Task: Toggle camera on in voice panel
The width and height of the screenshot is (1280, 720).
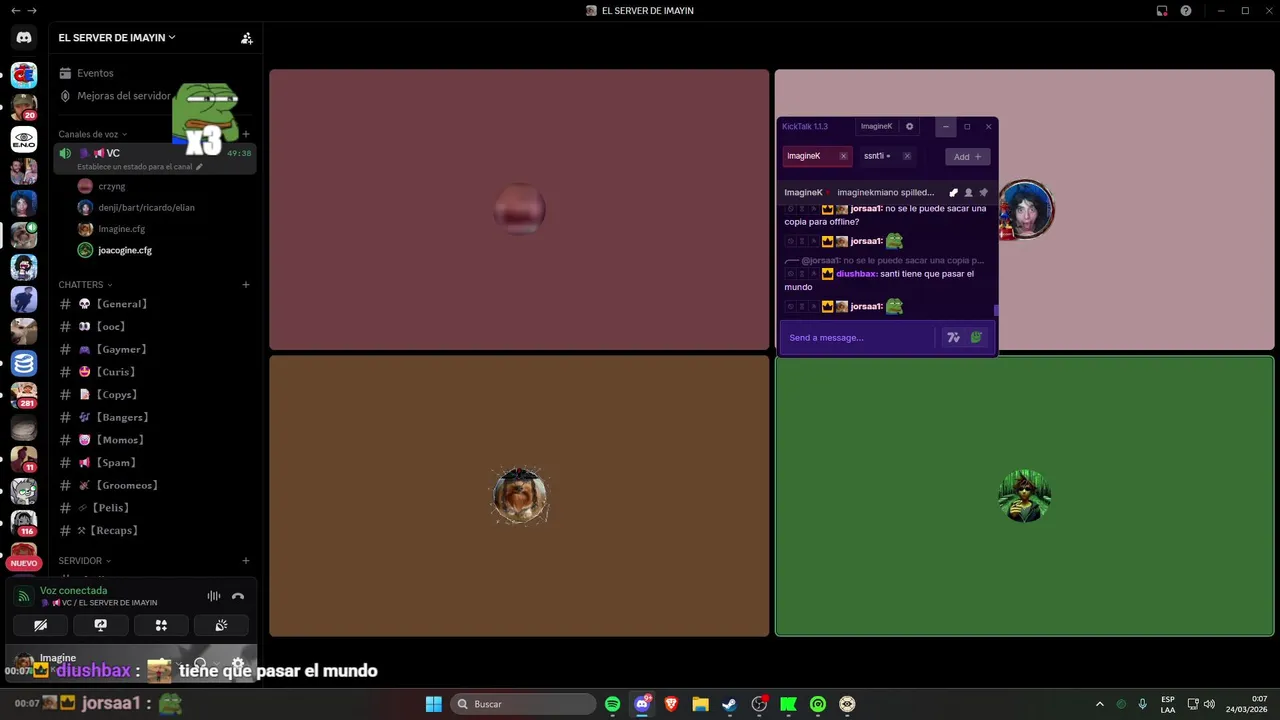Action: point(40,625)
